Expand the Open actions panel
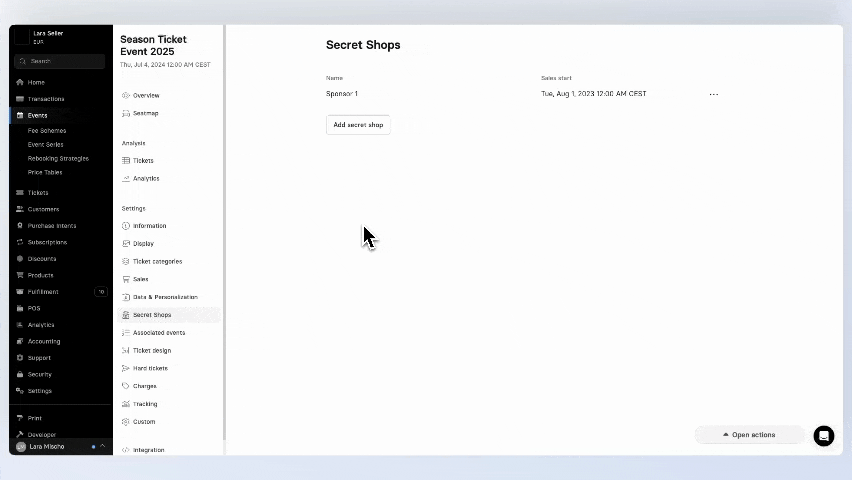 (749, 435)
